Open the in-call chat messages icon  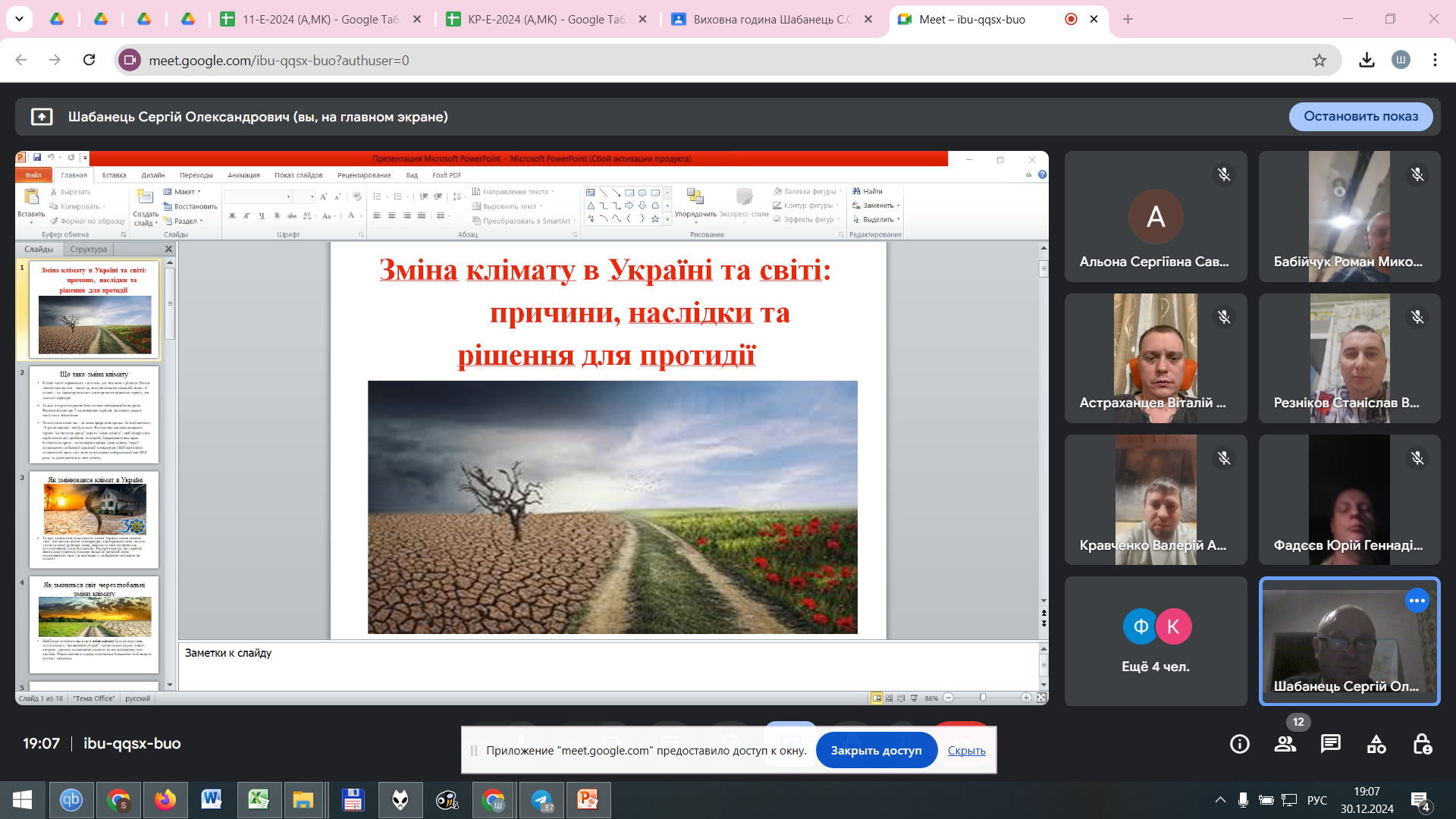1331,744
